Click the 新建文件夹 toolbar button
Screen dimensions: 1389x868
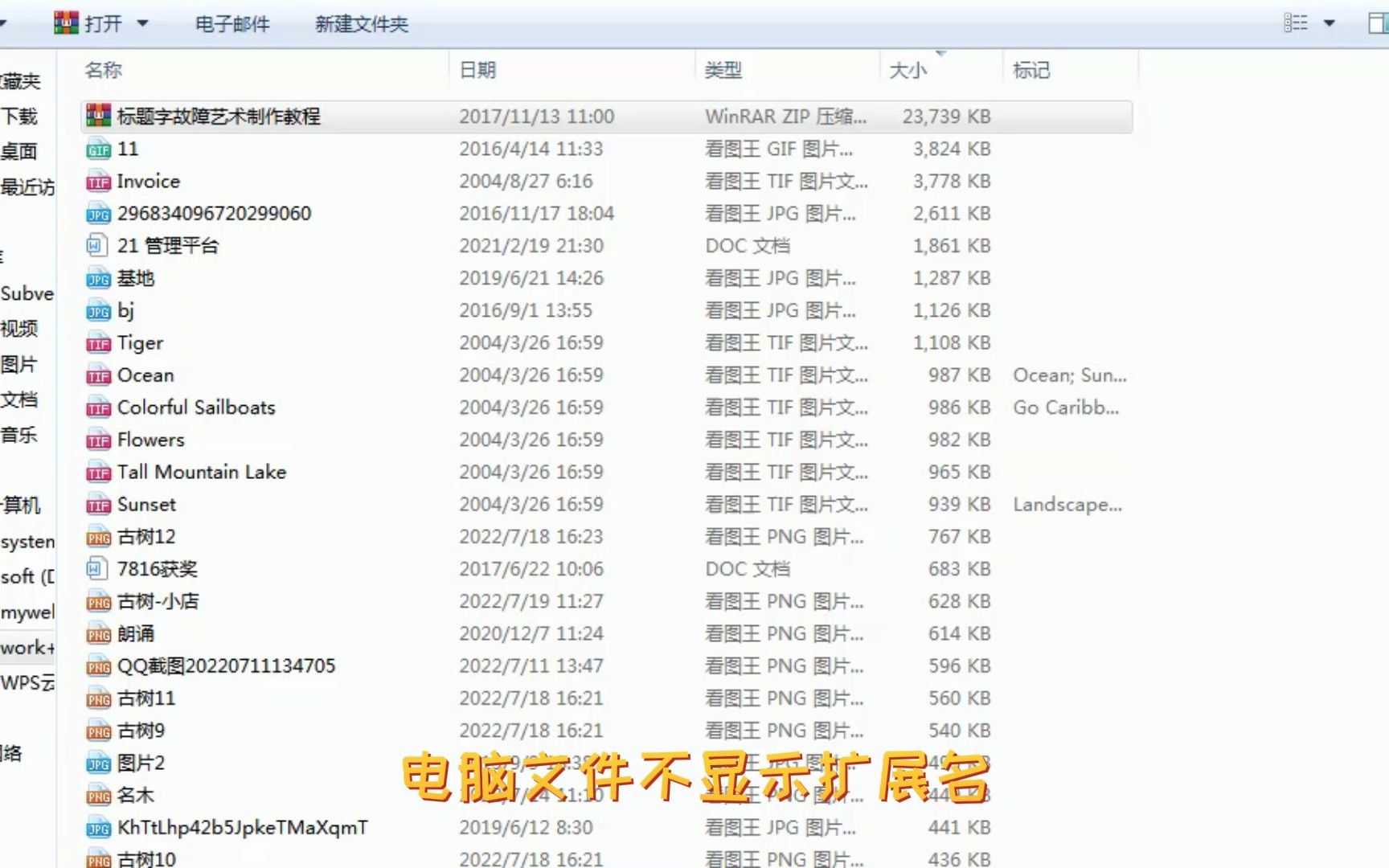coord(362,24)
